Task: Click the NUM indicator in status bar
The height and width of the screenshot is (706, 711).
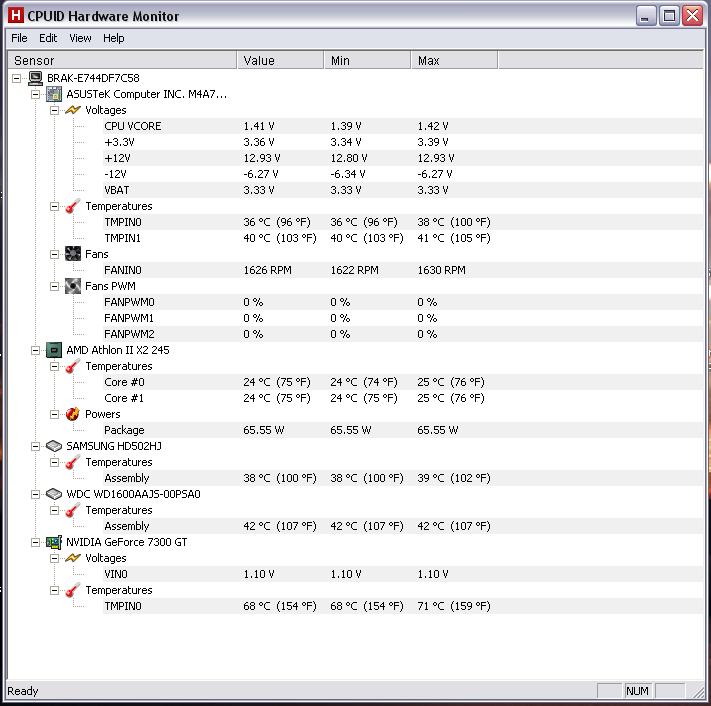Action: pos(637,691)
